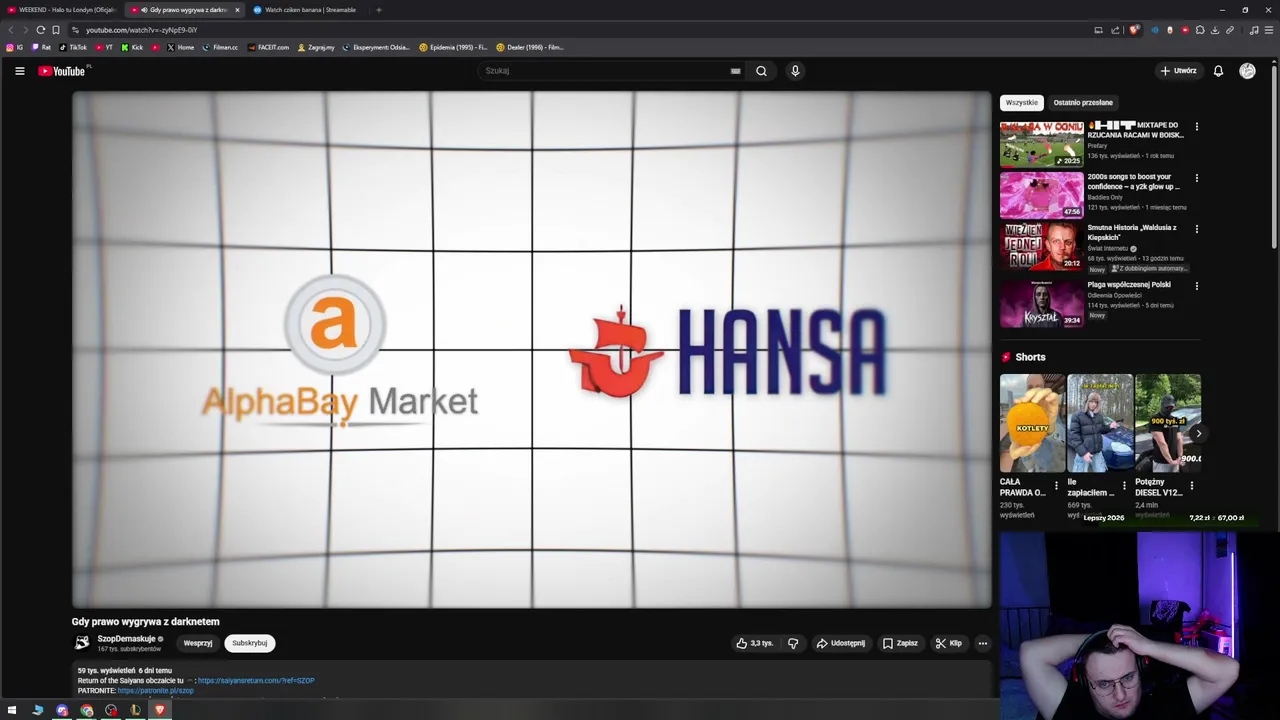Open the League of Legends taskbar icon
Viewport: 1280px width, 720px height.
click(x=135, y=710)
